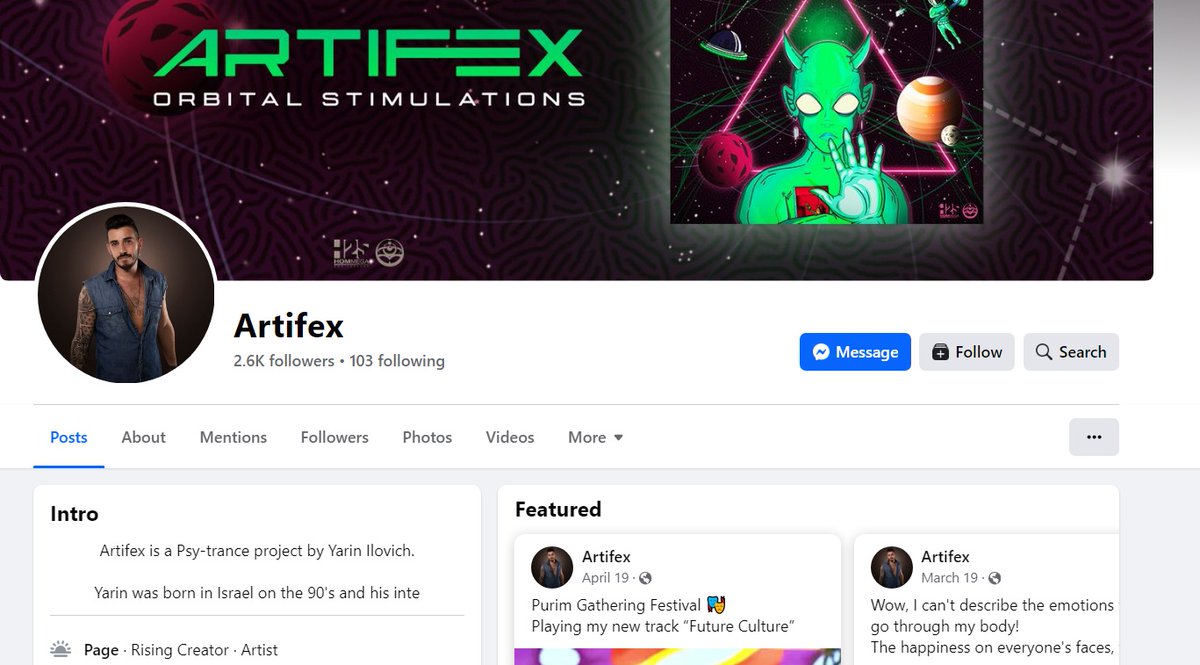The width and height of the screenshot is (1200, 665).
Task: Open Artifex avatar on March 19 featured post
Action: 891,567
